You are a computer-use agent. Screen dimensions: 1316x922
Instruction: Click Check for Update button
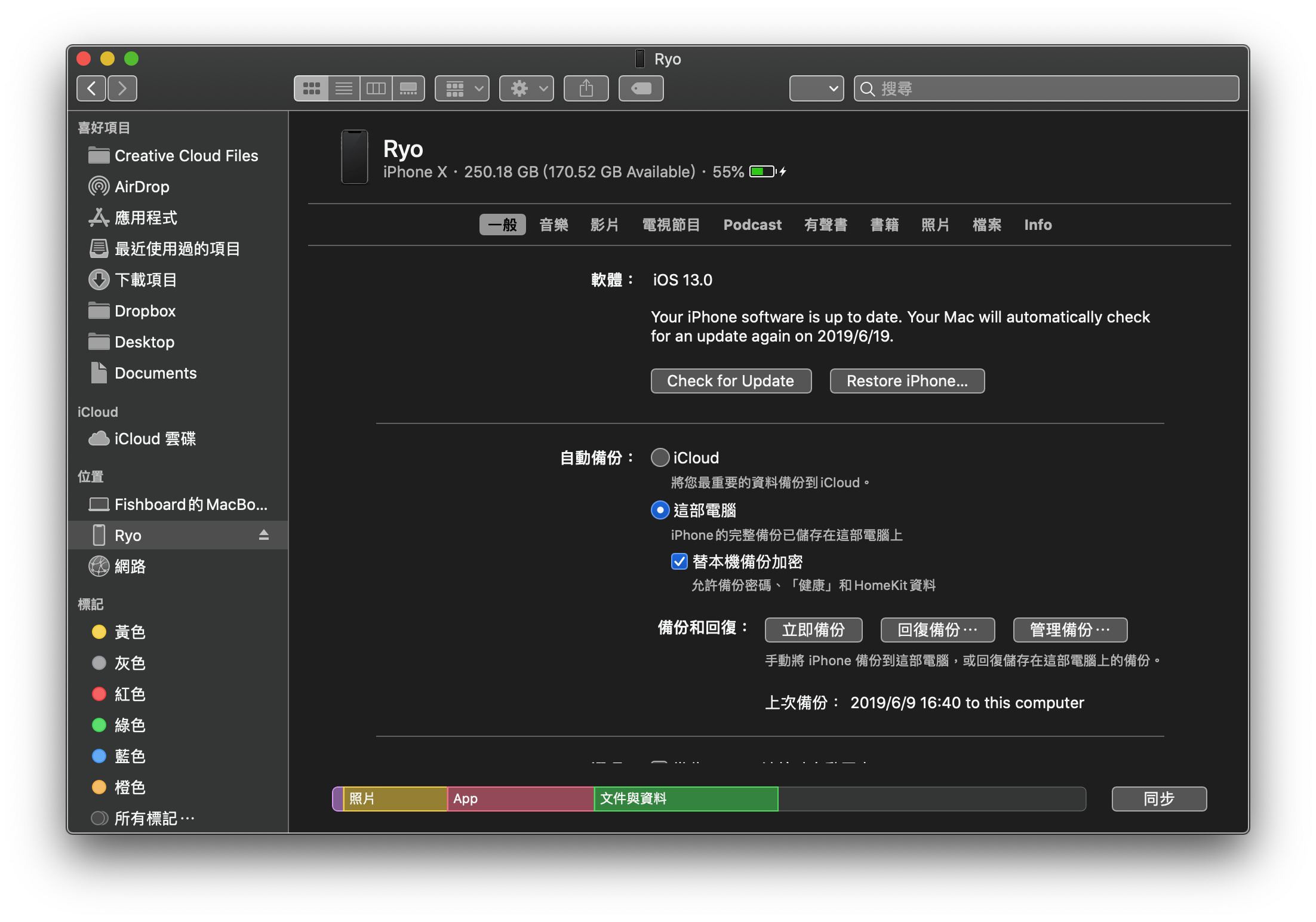tap(731, 381)
